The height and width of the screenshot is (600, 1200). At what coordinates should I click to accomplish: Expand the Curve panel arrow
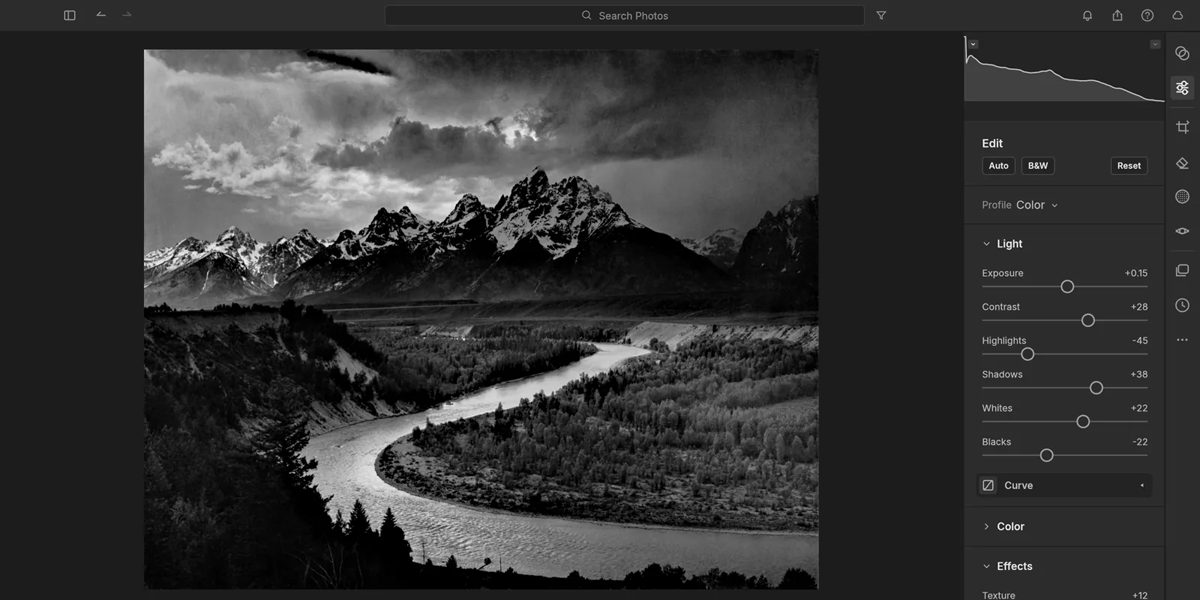coord(1142,486)
